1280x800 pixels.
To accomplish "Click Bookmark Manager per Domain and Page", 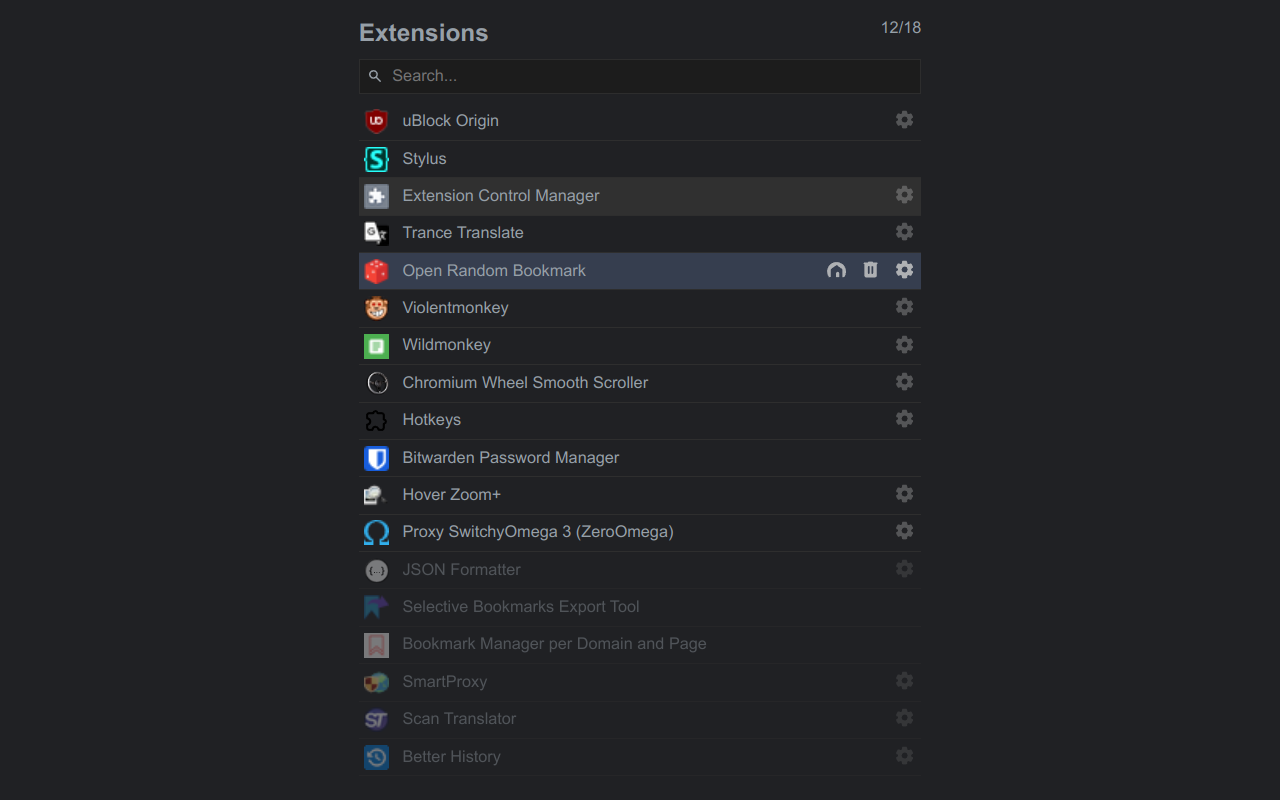I will tap(554, 644).
